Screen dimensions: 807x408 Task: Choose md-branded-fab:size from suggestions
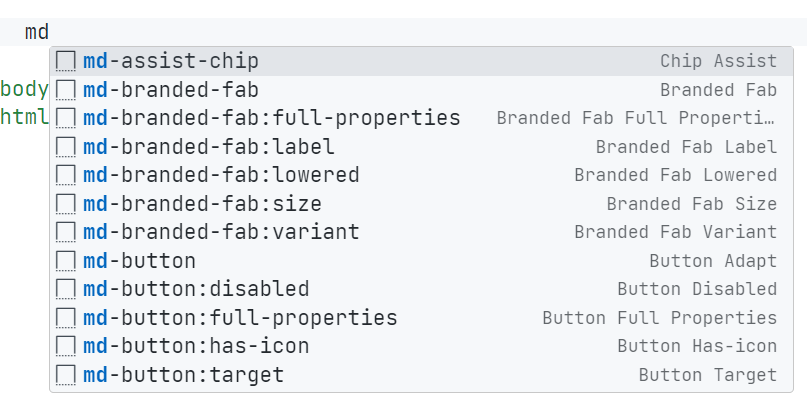202,204
